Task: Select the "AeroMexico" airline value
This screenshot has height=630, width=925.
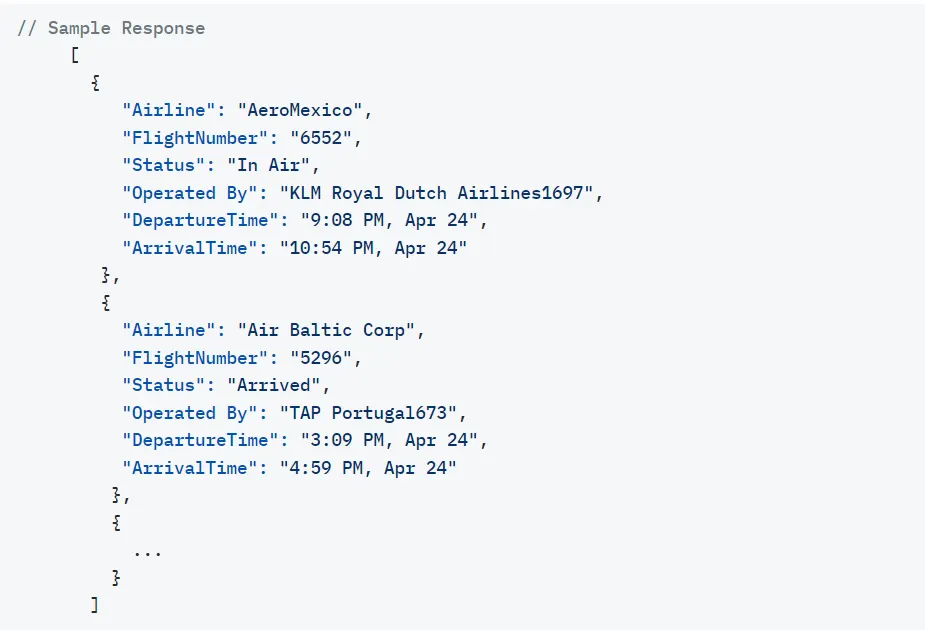Action: pos(300,110)
